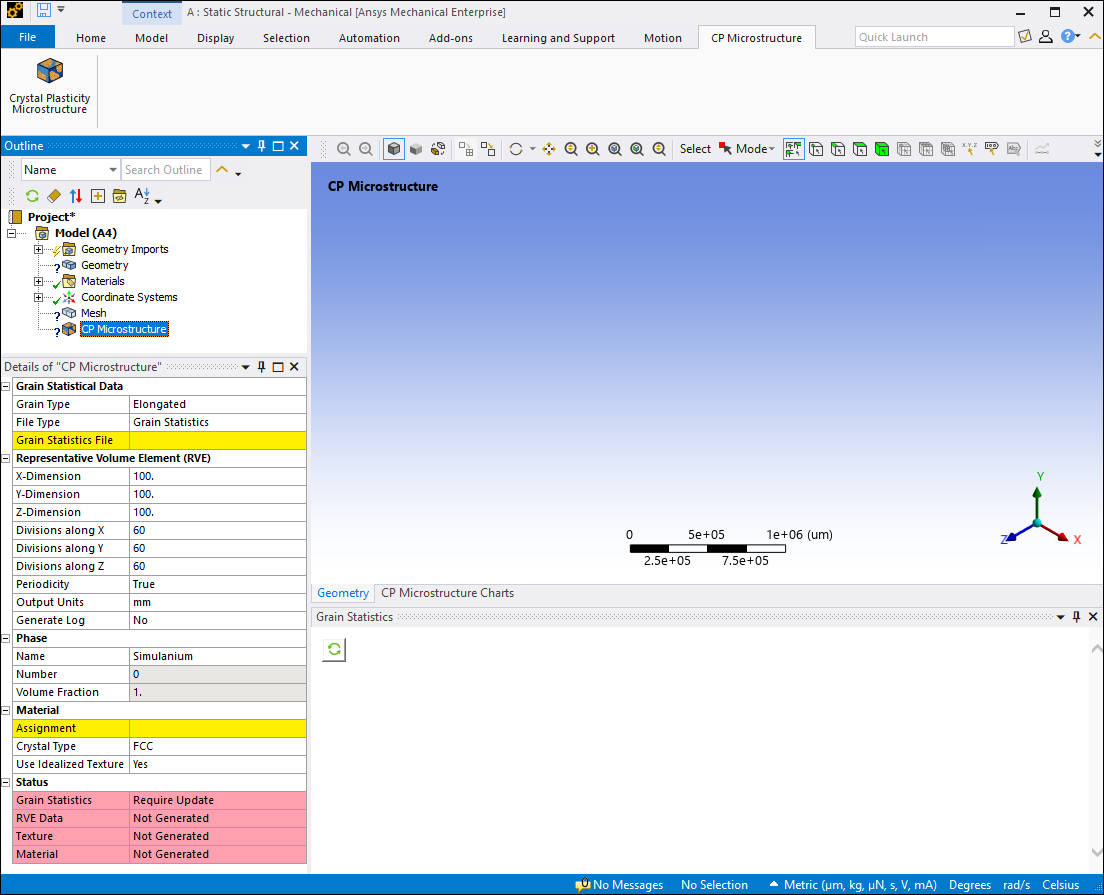Switch to CP Microstructure Charts tab
Viewport: 1104px width, 895px height.
pyautogui.click(x=447, y=593)
